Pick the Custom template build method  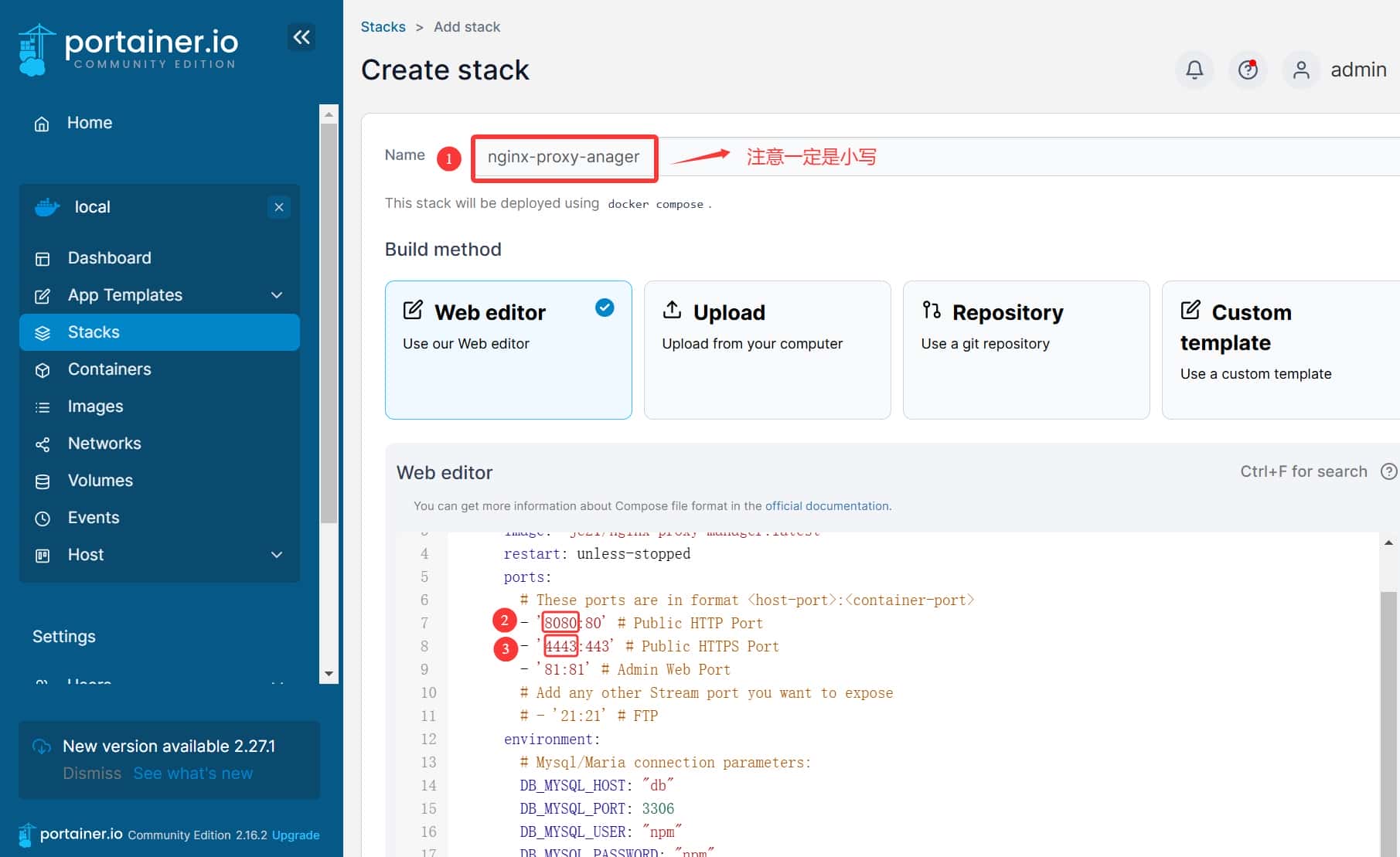(x=1279, y=349)
